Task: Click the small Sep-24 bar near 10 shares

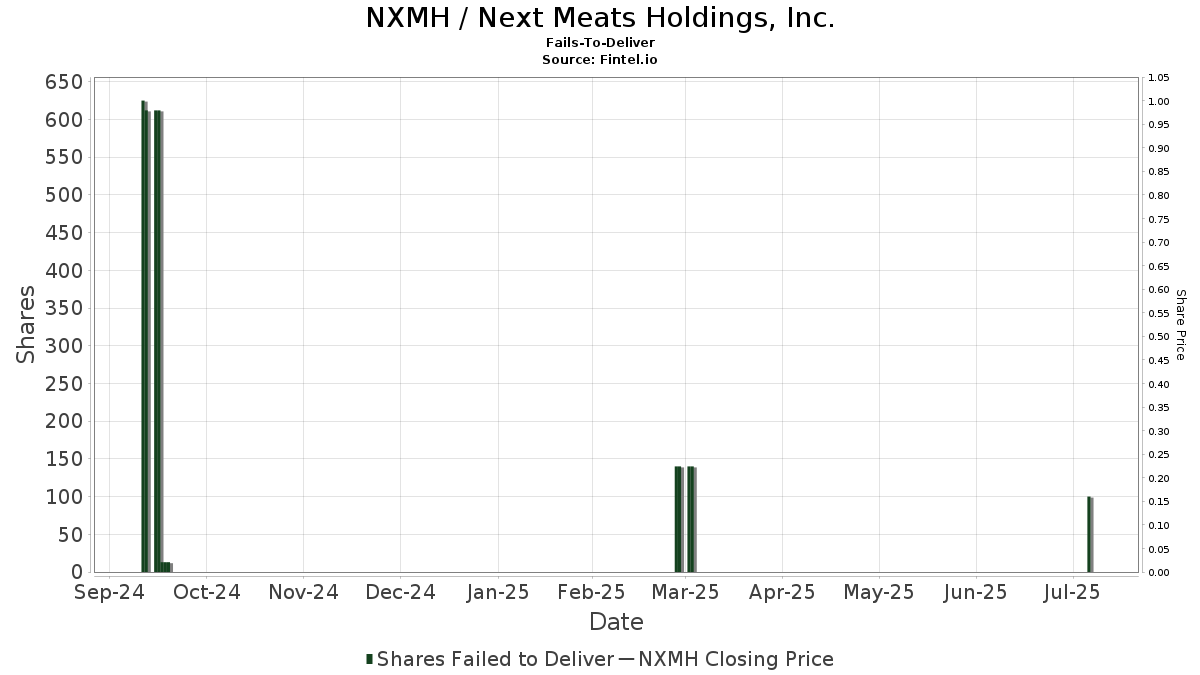Action: (167, 567)
